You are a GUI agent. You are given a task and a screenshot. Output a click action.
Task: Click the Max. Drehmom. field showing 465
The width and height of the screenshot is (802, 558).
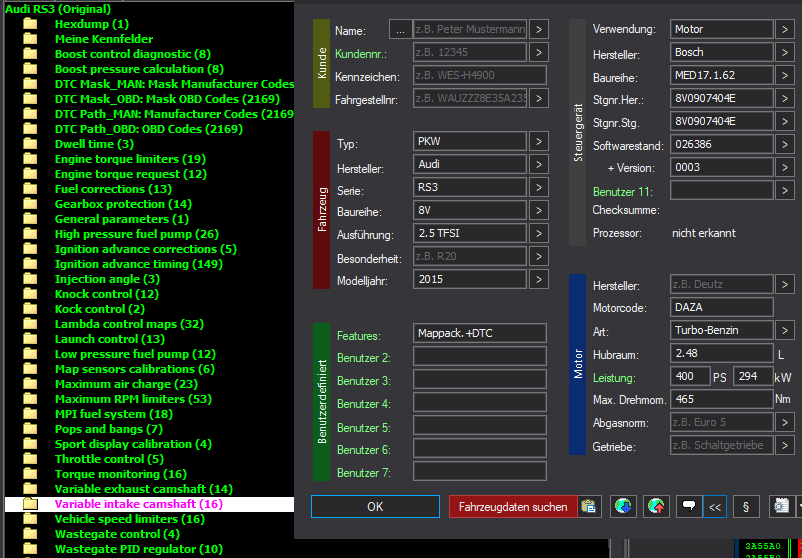click(722, 399)
